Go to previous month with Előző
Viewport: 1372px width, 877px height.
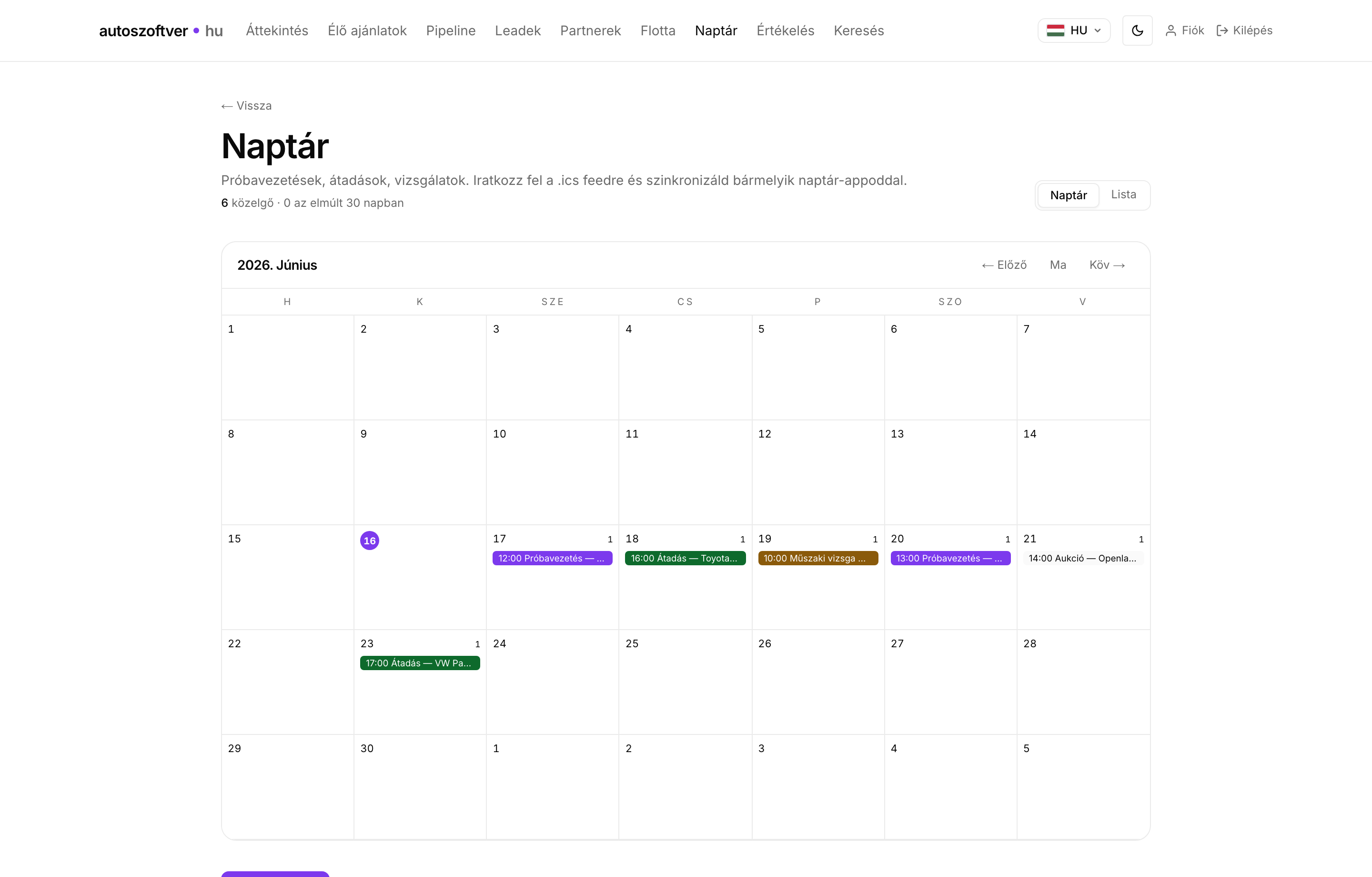click(1005, 265)
